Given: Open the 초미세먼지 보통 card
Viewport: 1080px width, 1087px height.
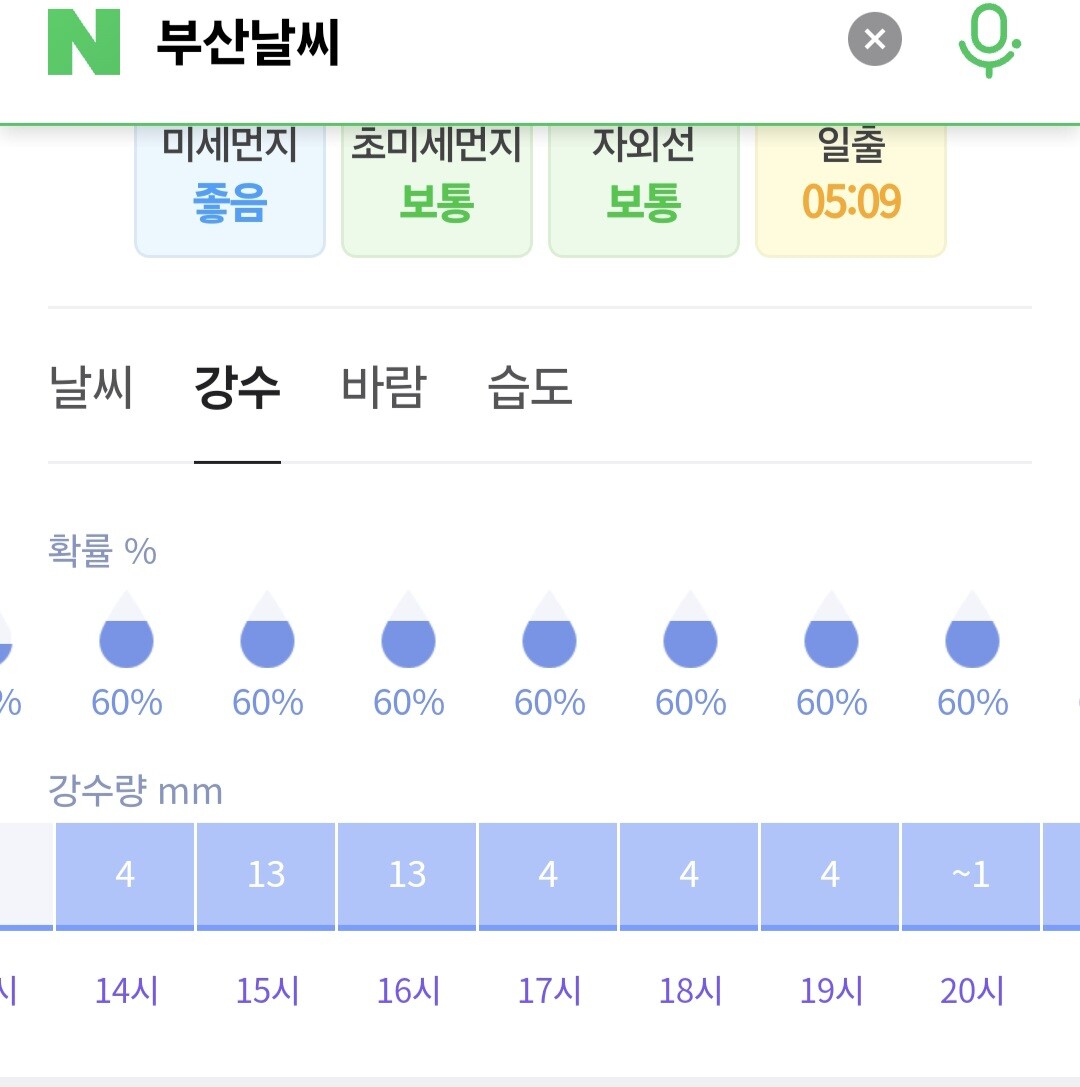Looking at the screenshot, I should (x=436, y=187).
